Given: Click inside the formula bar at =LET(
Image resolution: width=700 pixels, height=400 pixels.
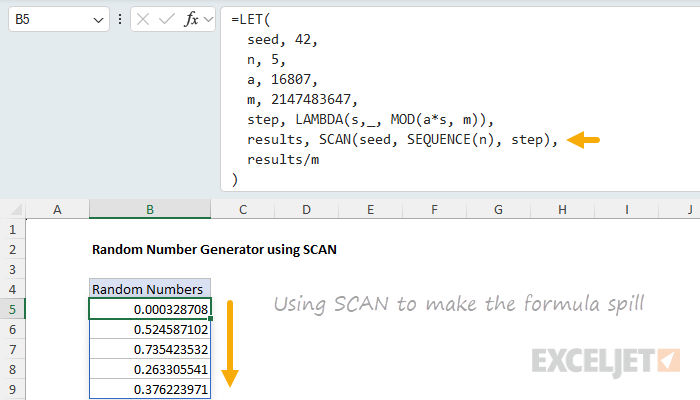Looking at the screenshot, I should tap(250, 19).
